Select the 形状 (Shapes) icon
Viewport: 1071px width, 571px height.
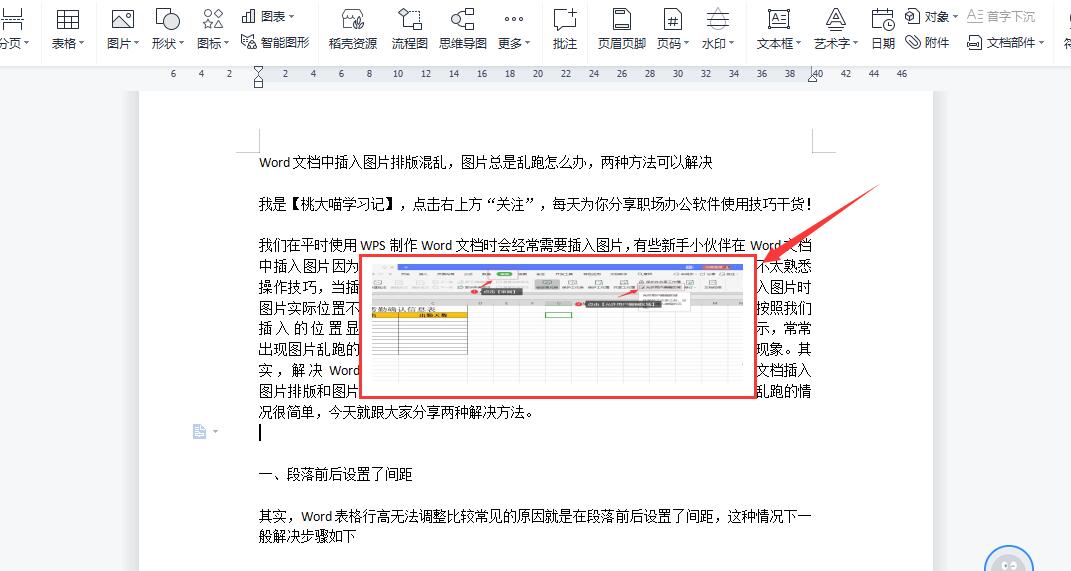pos(167,19)
